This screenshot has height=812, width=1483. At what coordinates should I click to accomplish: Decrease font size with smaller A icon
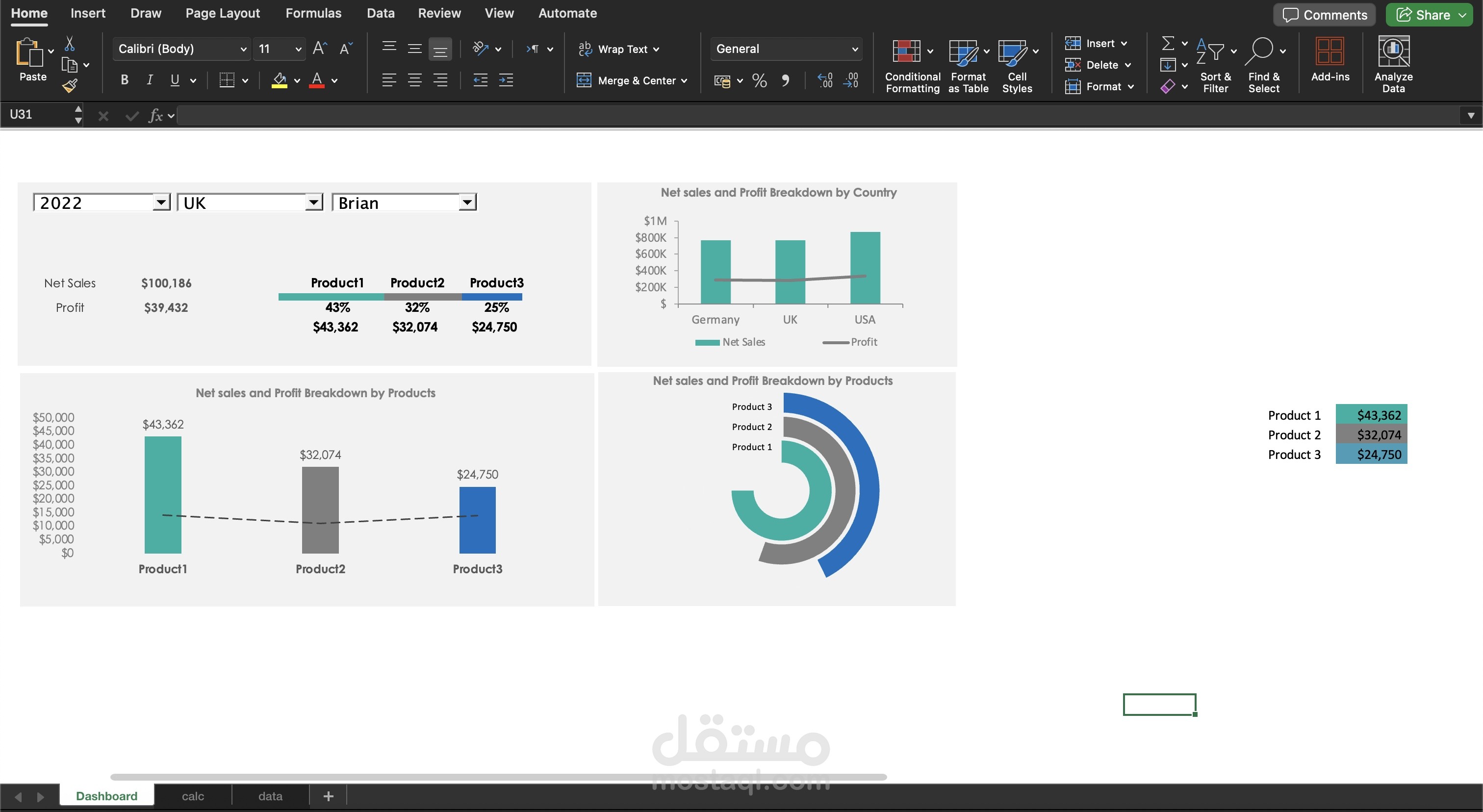(345, 49)
